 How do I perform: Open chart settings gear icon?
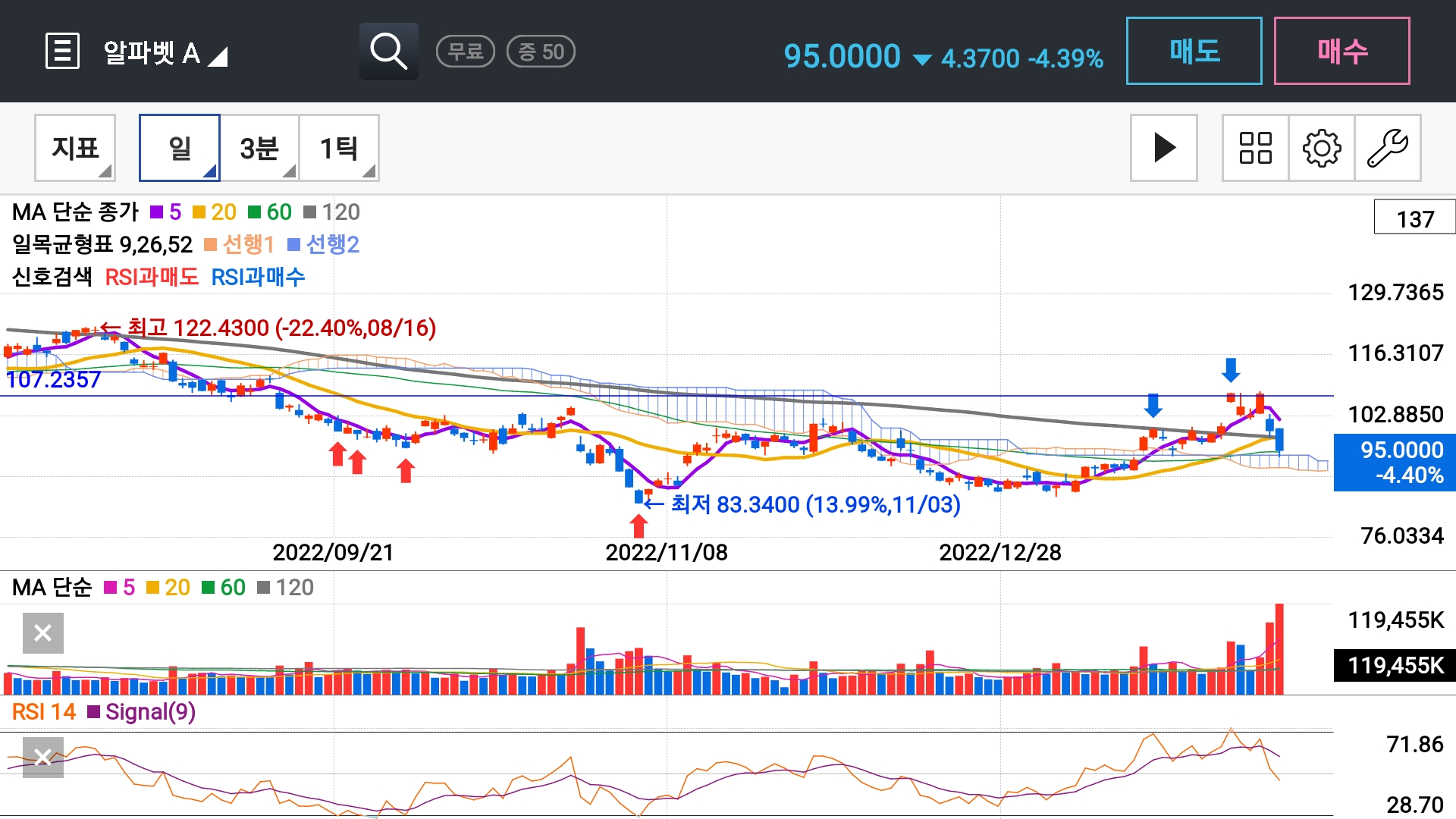click(x=1322, y=148)
